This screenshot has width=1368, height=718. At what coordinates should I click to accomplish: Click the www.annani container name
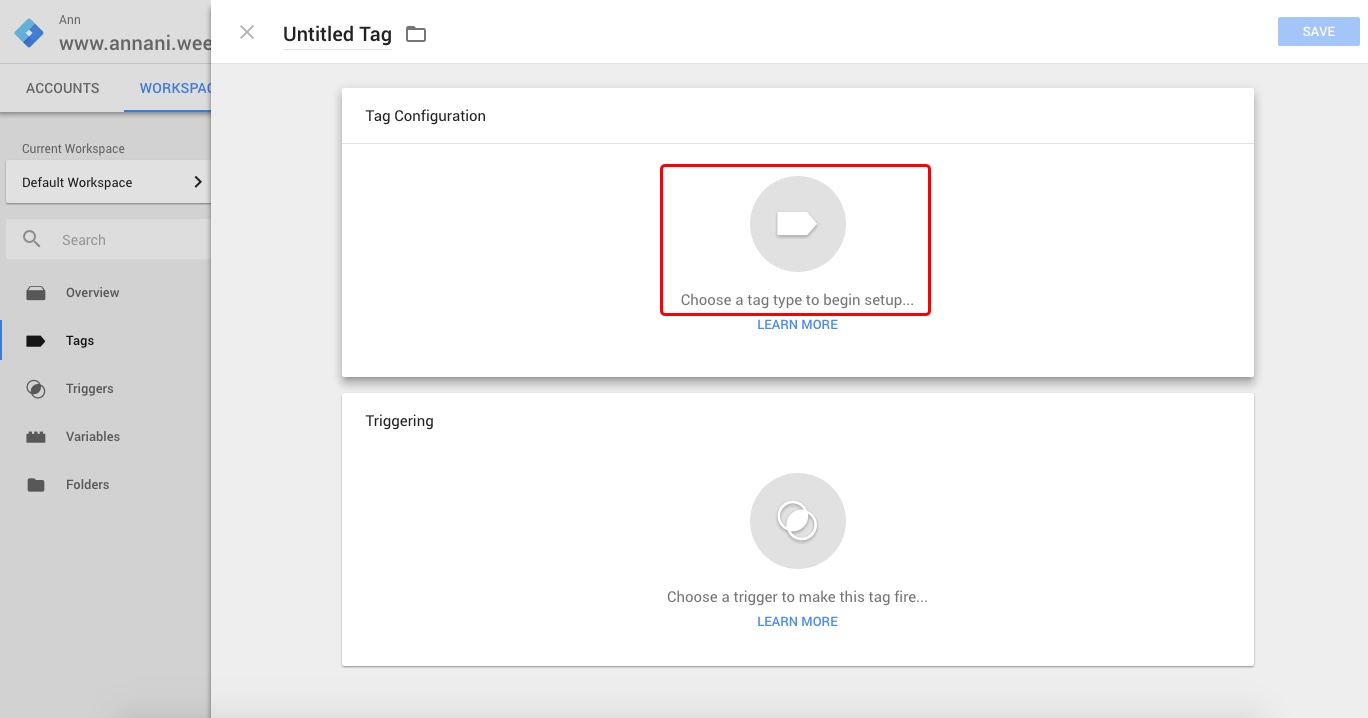135,43
